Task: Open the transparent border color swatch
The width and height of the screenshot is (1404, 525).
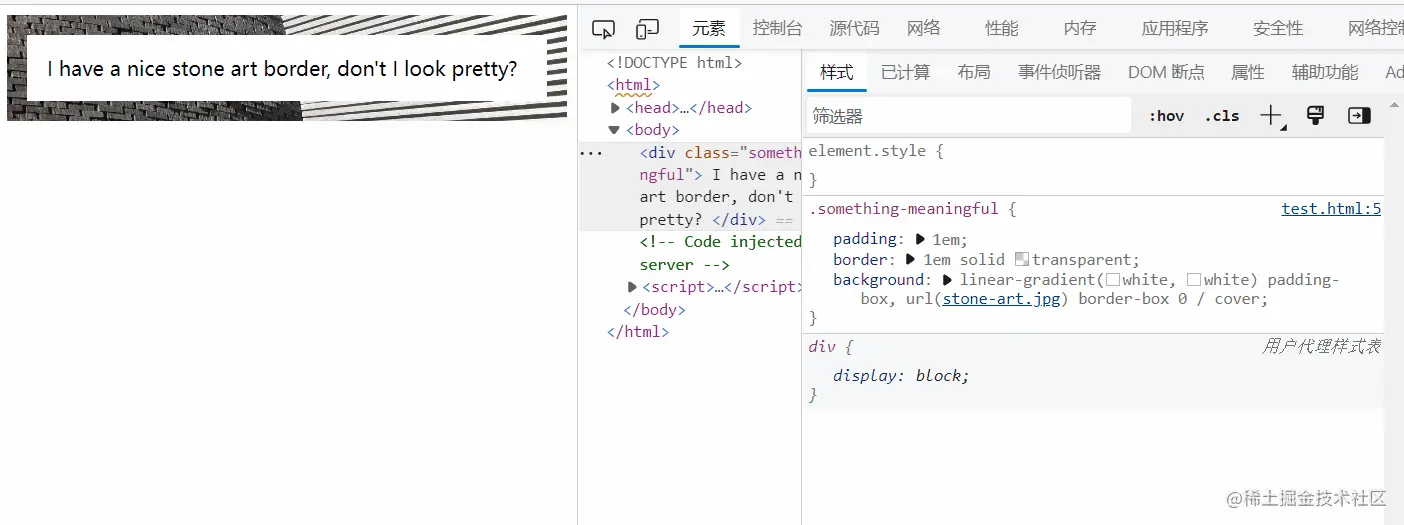Action: pyautogui.click(x=1021, y=259)
